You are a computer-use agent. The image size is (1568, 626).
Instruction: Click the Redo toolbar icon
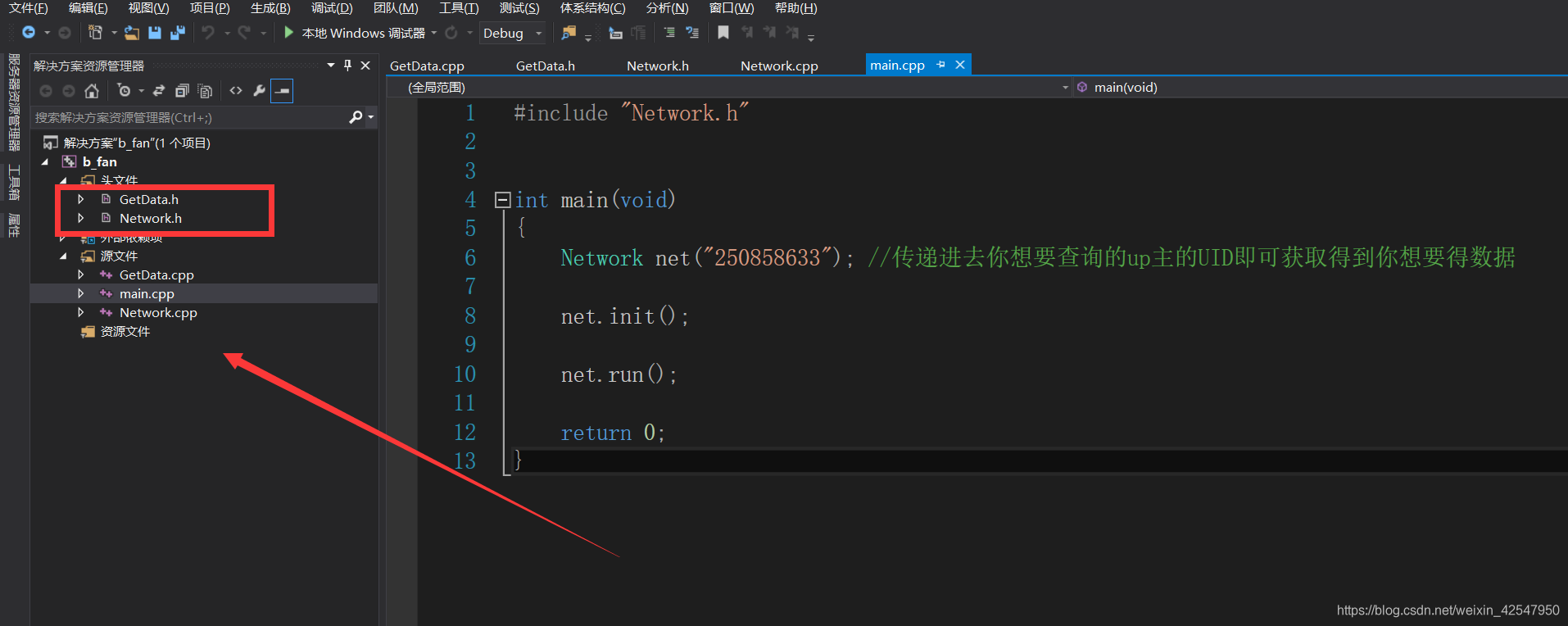tap(244, 33)
